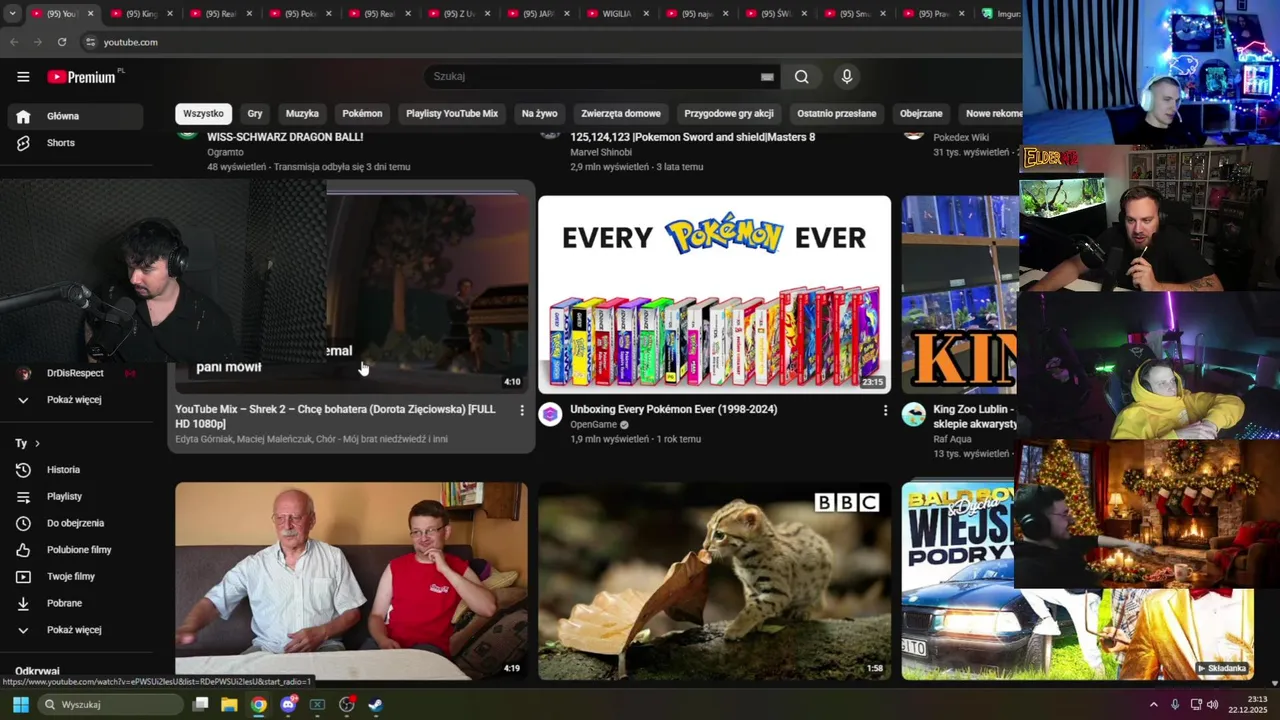
Task: Show hidden system tray icons
Action: [1153, 705]
